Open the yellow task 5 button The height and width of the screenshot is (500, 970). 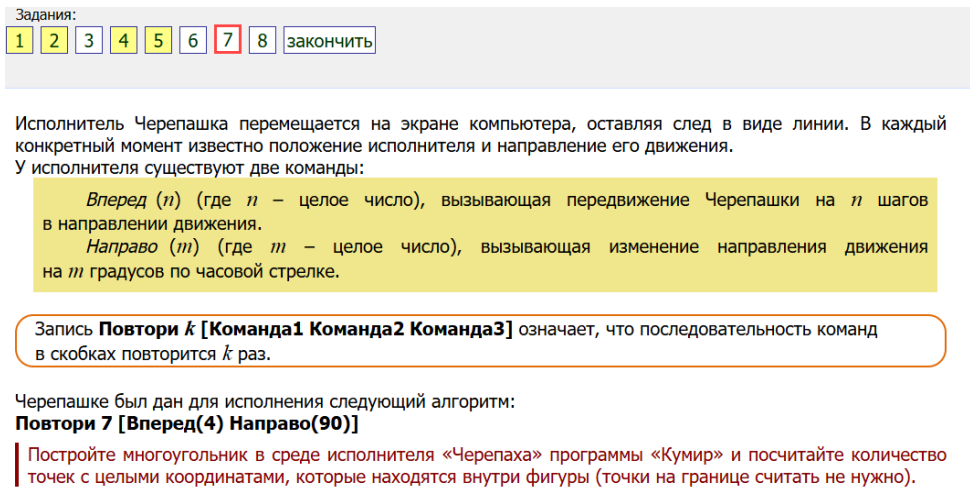tap(158, 41)
